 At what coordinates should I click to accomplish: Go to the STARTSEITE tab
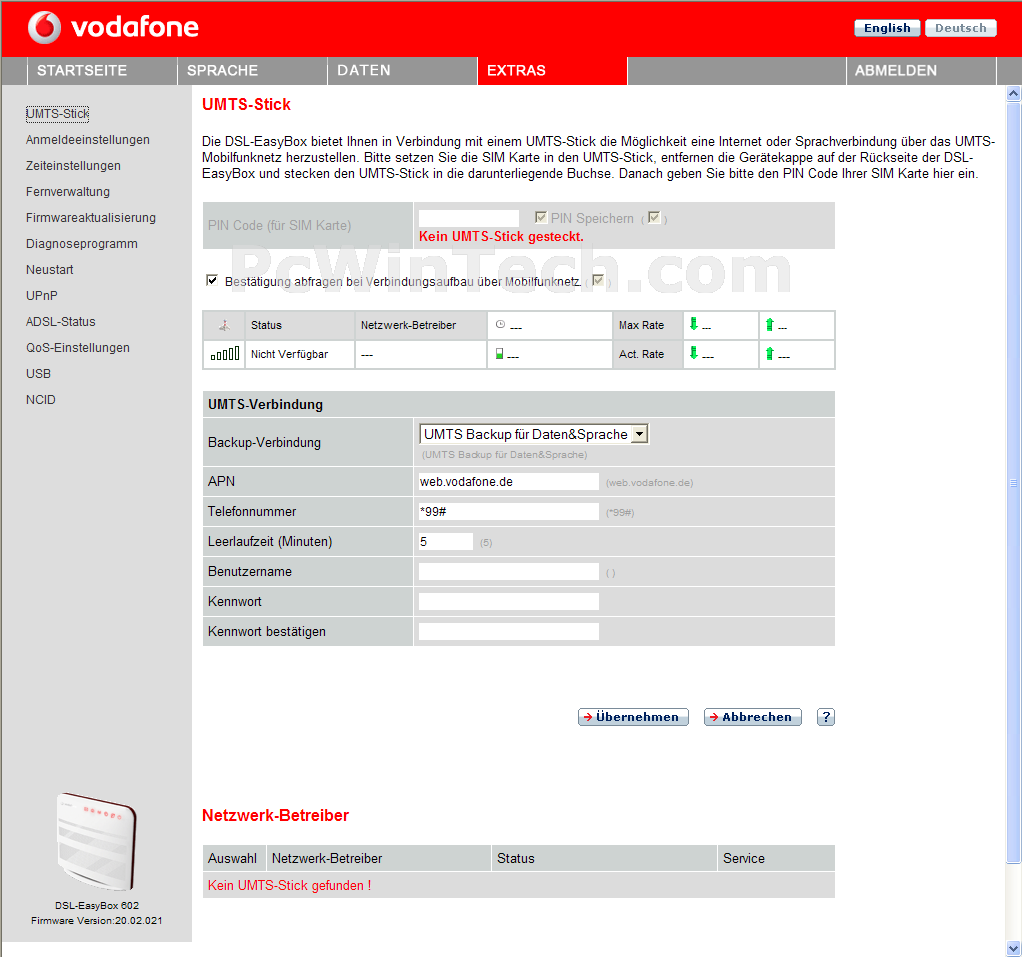[102, 70]
